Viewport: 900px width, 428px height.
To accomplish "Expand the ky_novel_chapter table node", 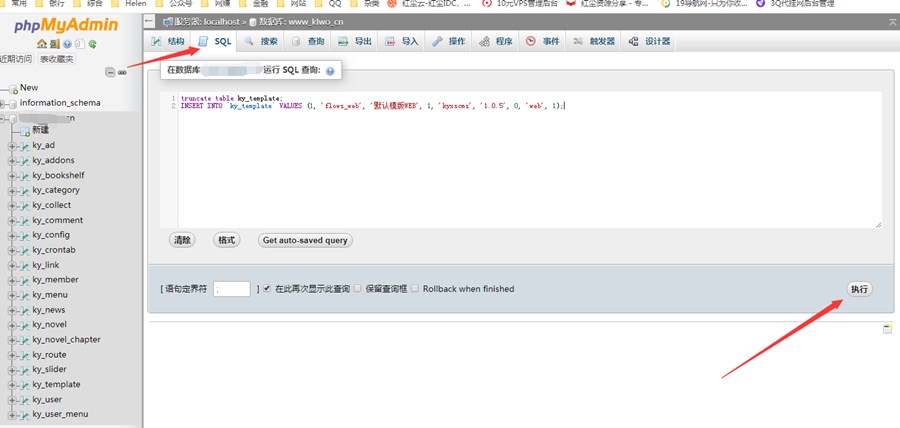I will click(x=11, y=340).
